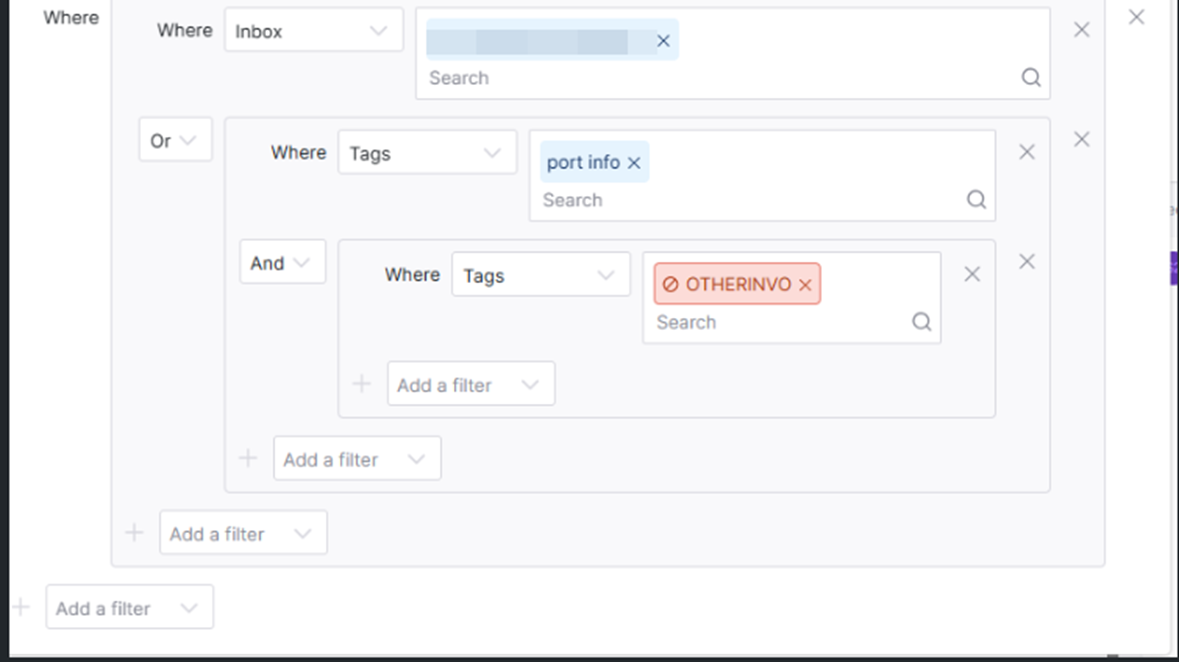Click search magnifier icon in Inbox field
Image resolution: width=1179 pixels, height=662 pixels.
point(1031,78)
